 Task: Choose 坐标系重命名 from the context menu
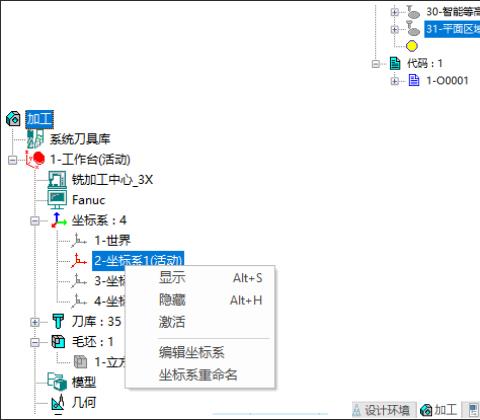pos(200,375)
